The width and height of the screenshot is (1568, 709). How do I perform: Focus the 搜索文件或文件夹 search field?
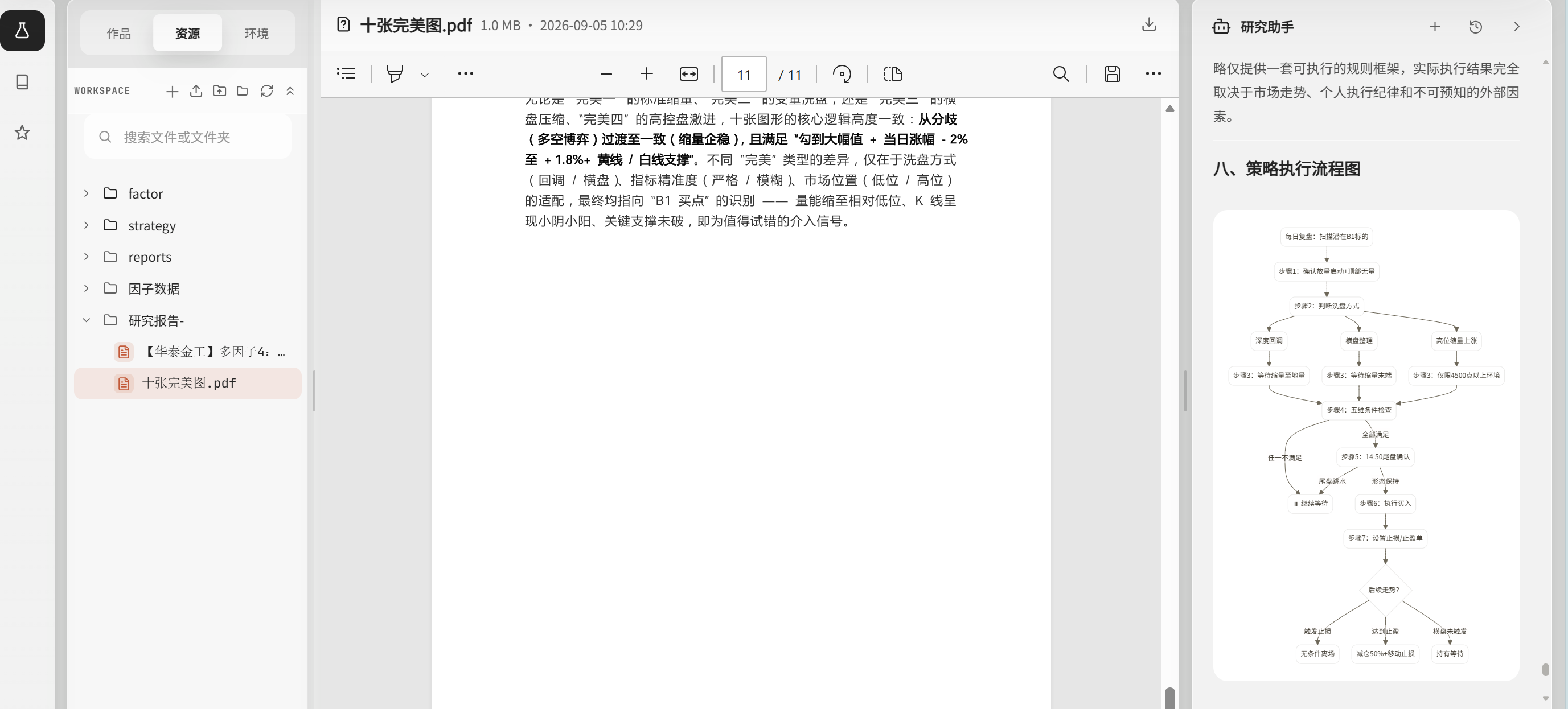187,137
